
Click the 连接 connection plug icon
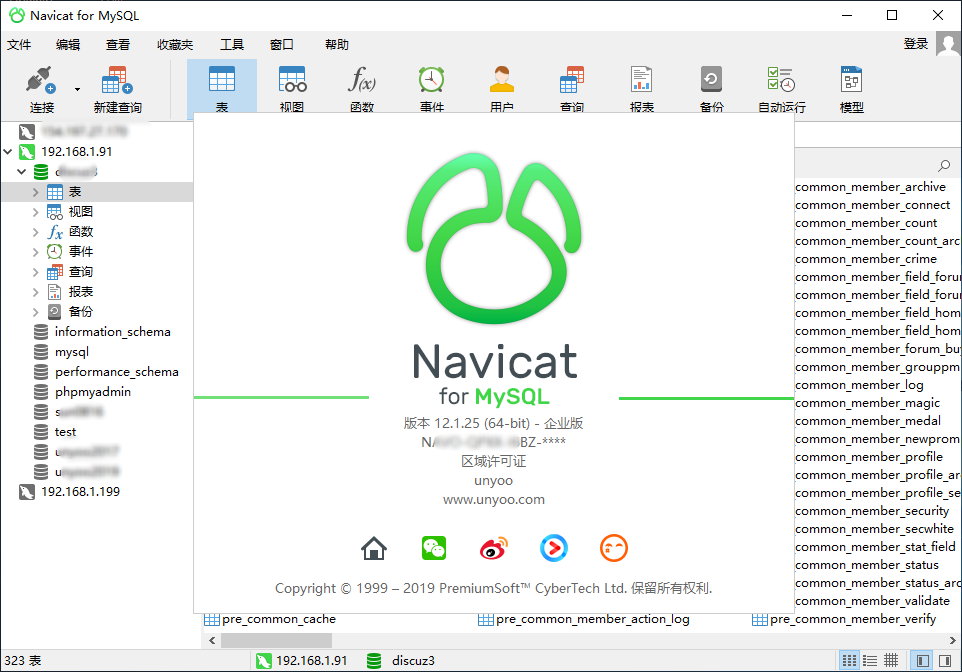(40, 80)
